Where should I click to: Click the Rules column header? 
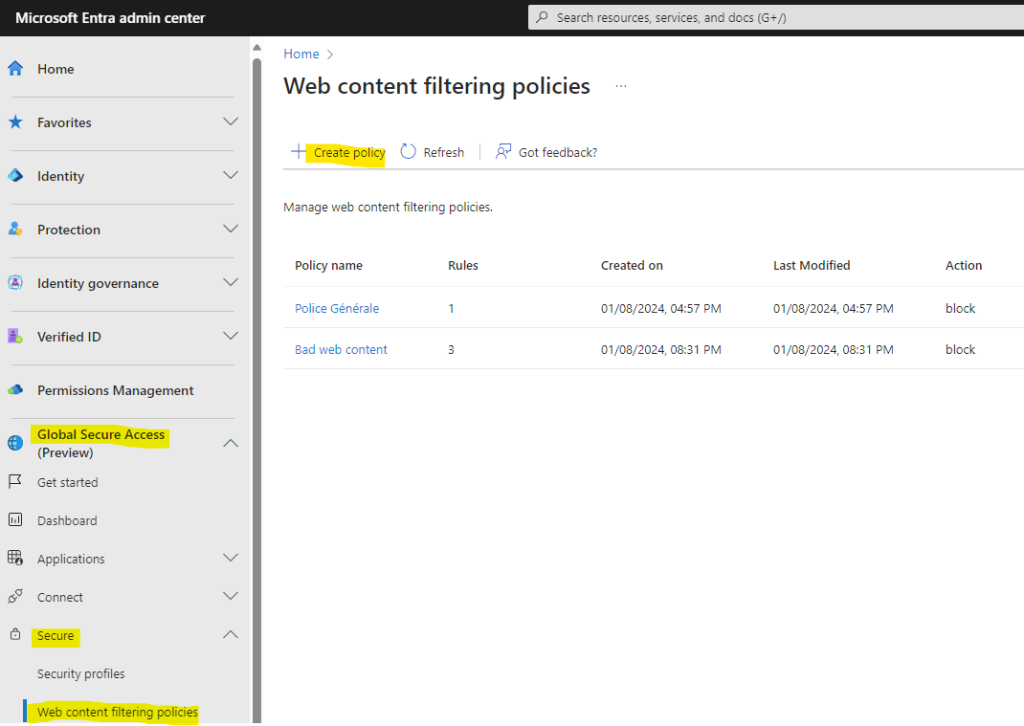[x=463, y=265]
